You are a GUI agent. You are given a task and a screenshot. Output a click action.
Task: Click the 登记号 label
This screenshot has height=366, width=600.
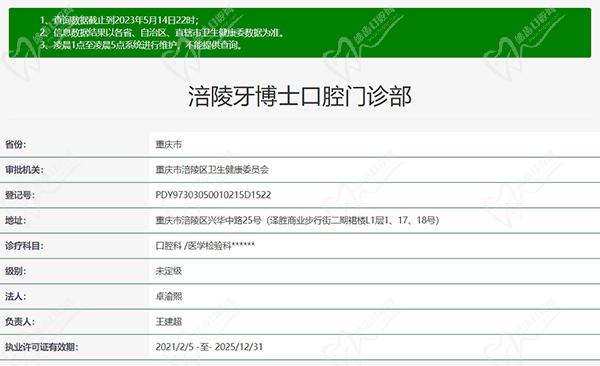coord(20,195)
